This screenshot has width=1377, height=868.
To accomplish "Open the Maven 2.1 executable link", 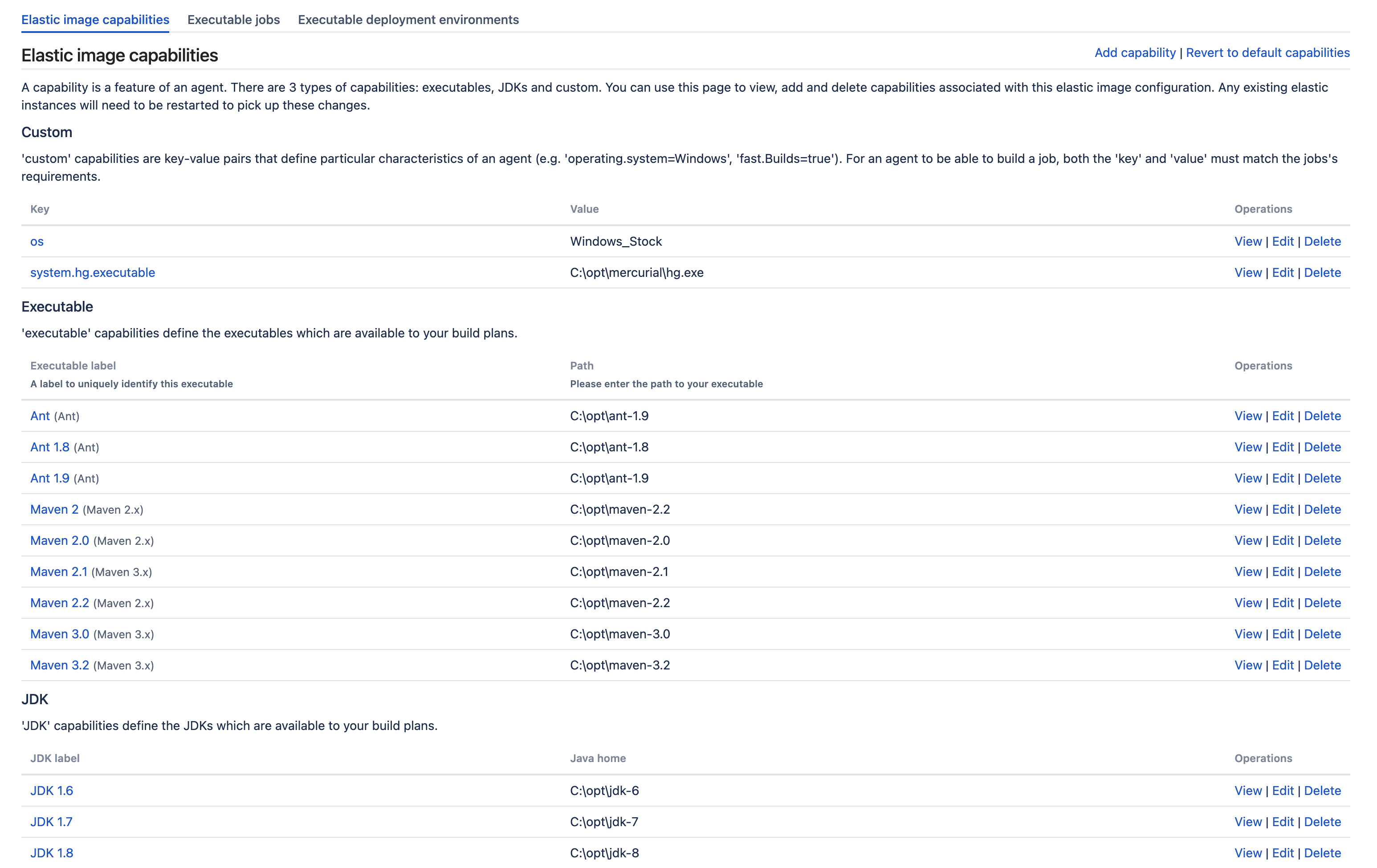I will coord(59,572).
